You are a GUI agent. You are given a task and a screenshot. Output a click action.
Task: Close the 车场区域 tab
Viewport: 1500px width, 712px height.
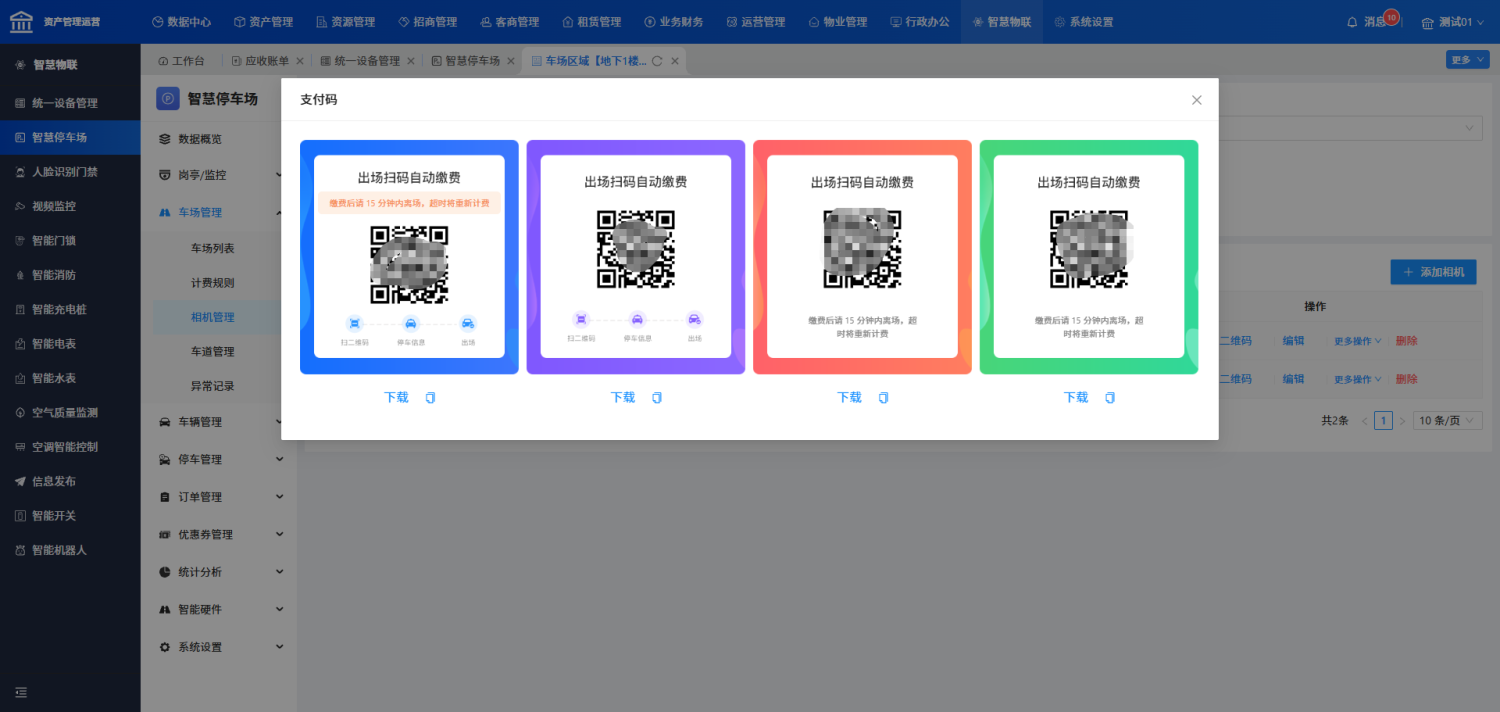click(675, 61)
